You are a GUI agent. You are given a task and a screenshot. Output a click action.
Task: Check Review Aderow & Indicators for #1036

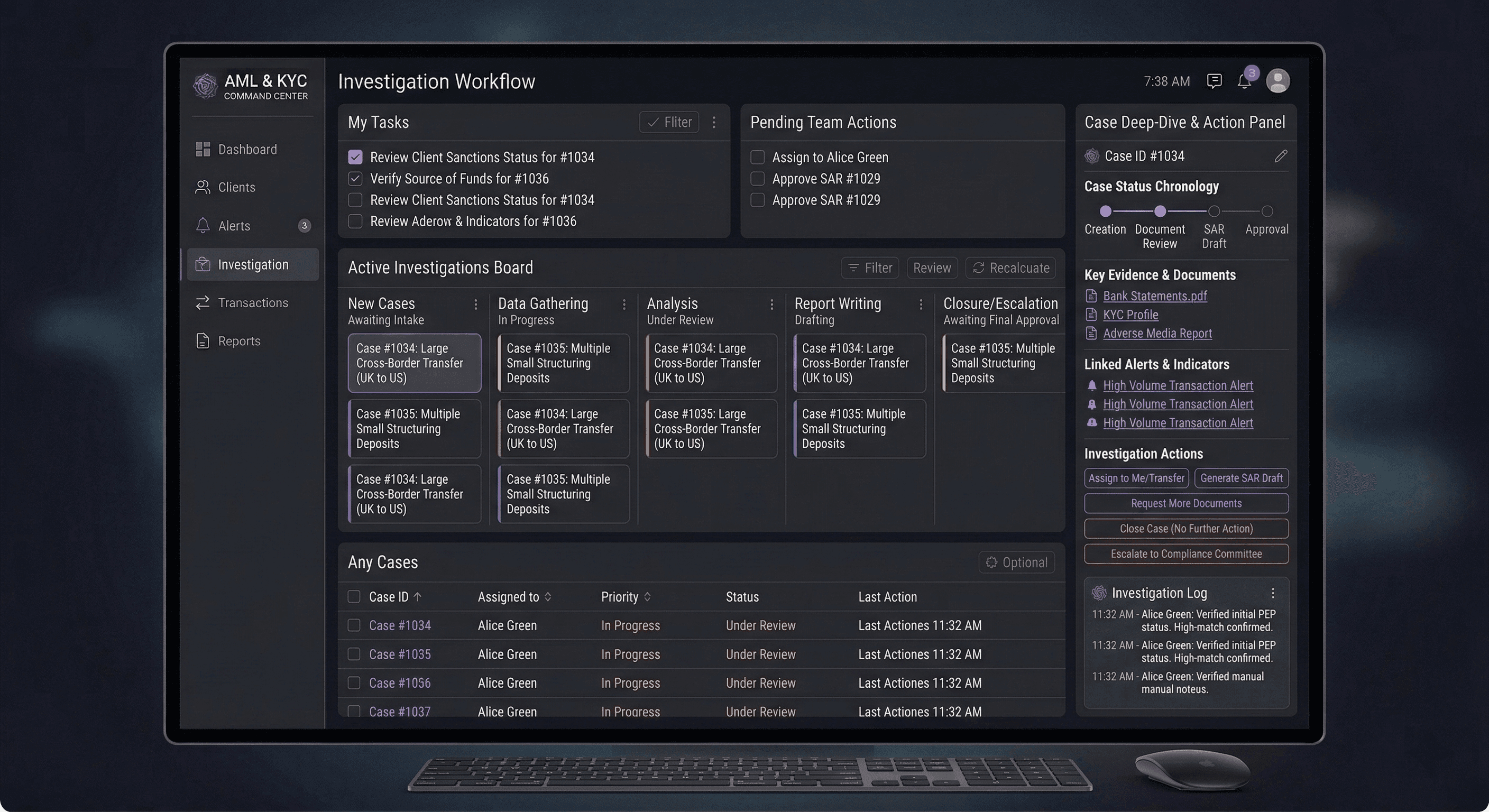click(355, 222)
